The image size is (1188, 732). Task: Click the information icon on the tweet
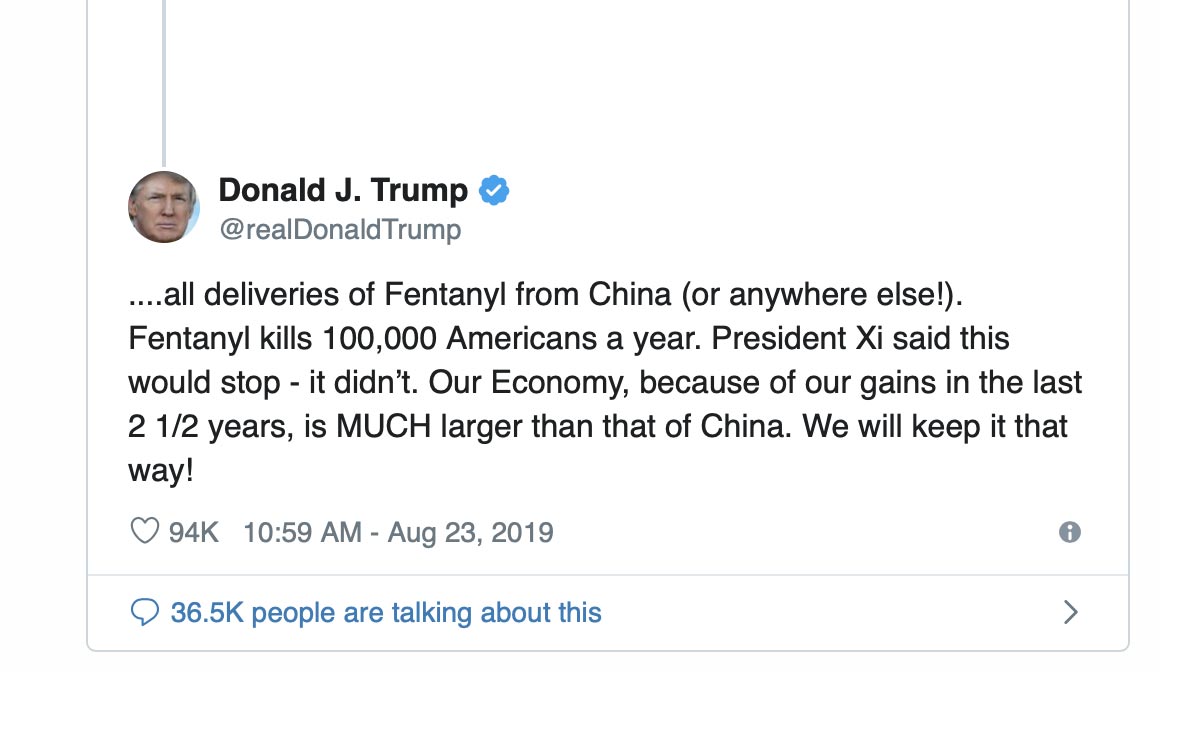click(x=1072, y=533)
